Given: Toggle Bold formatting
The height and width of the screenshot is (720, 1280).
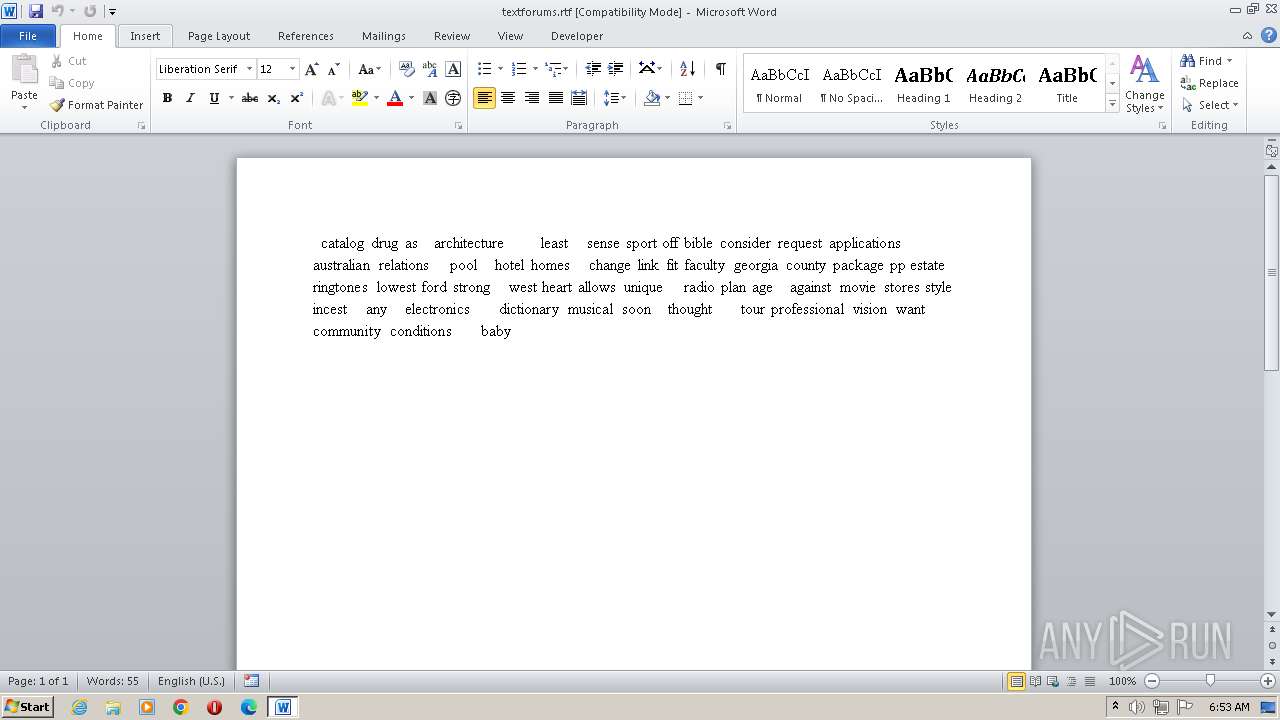Looking at the screenshot, I should pos(167,98).
